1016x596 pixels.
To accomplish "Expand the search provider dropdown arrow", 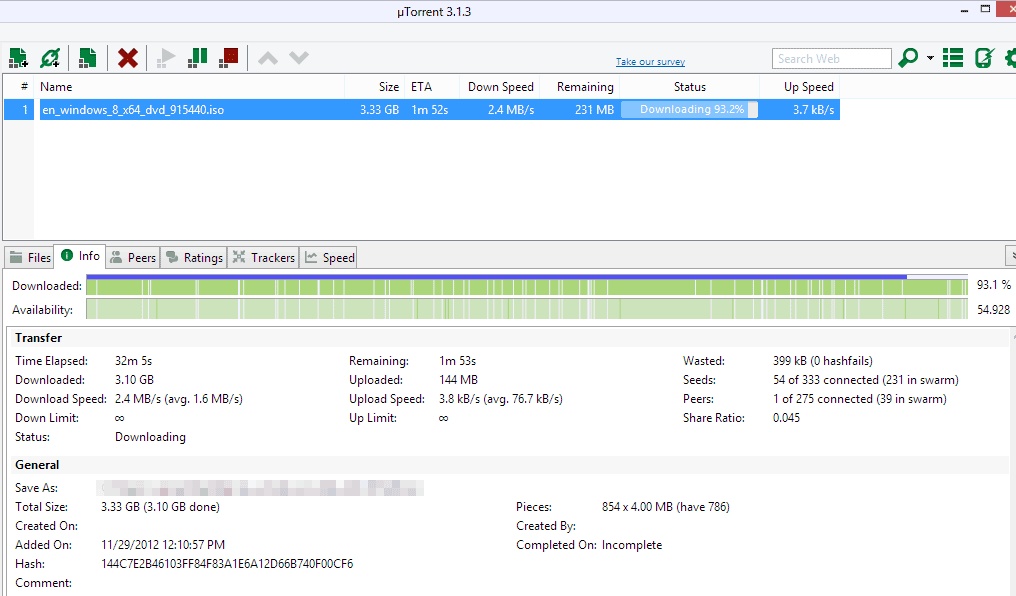I will pyautogui.click(x=930, y=58).
